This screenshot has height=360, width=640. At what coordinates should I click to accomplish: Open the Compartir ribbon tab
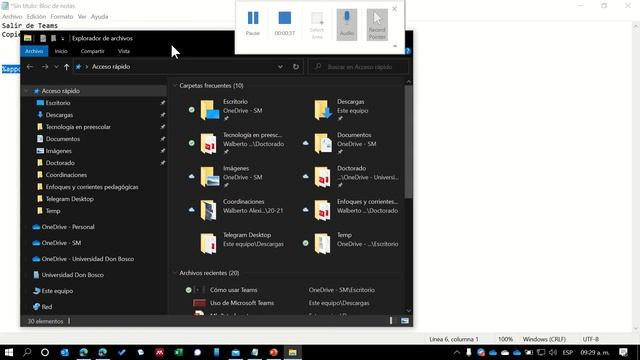[92, 51]
